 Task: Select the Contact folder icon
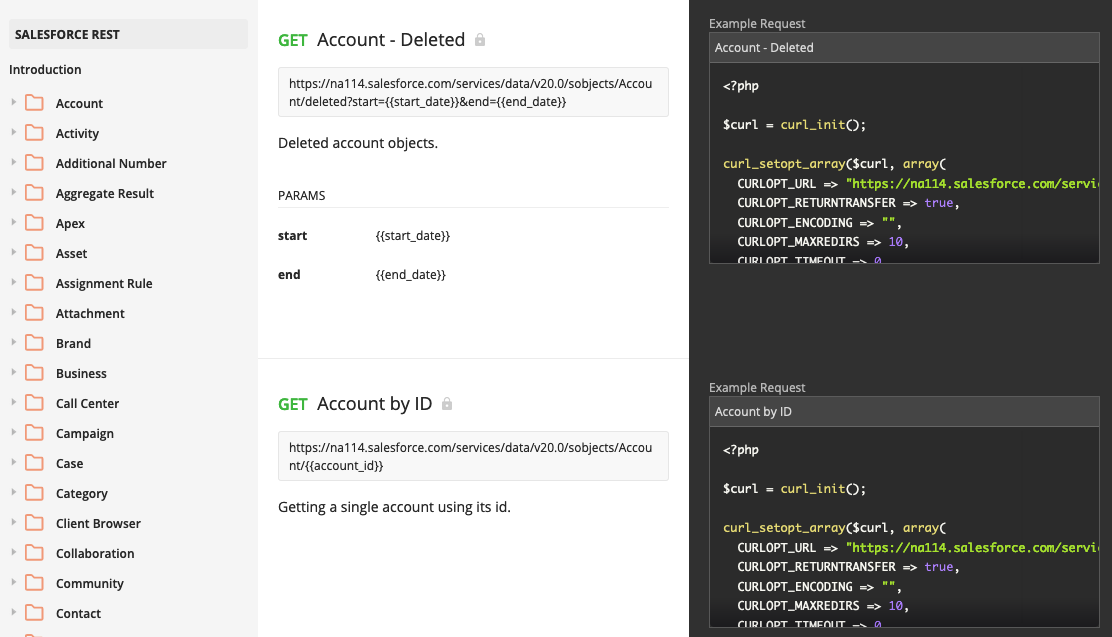coord(34,614)
